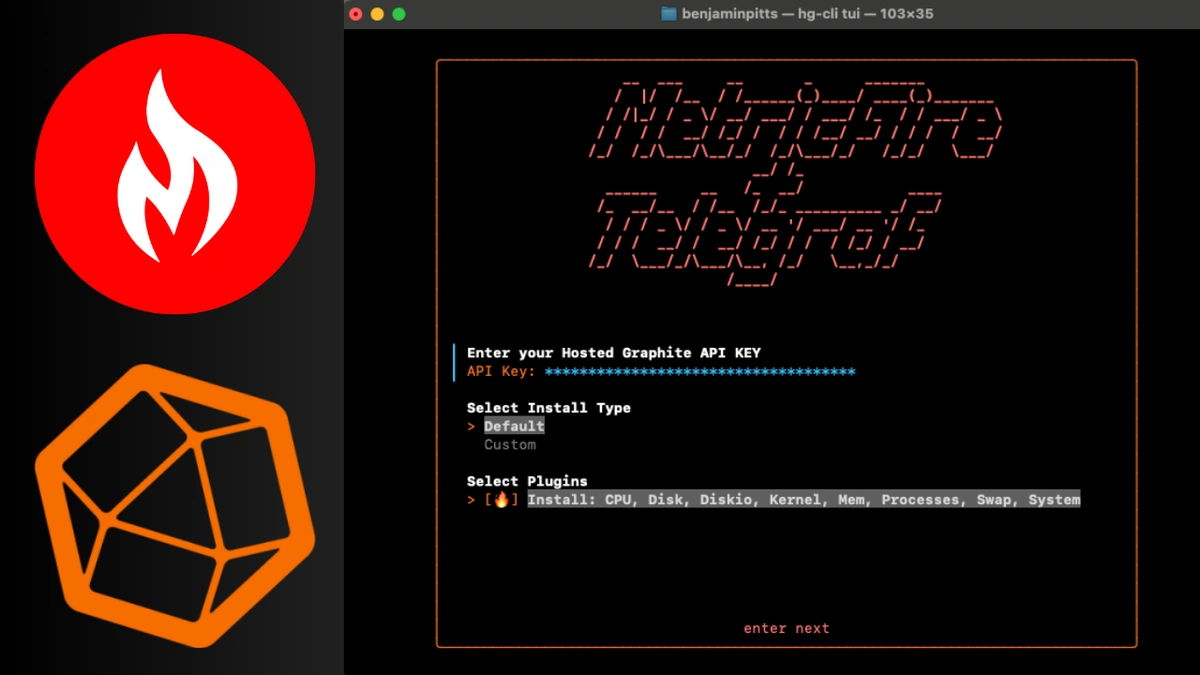The width and height of the screenshot is (1200, 675).
Task: Click the orange Telegraf polyhedron logo
Action: [175, 508]
